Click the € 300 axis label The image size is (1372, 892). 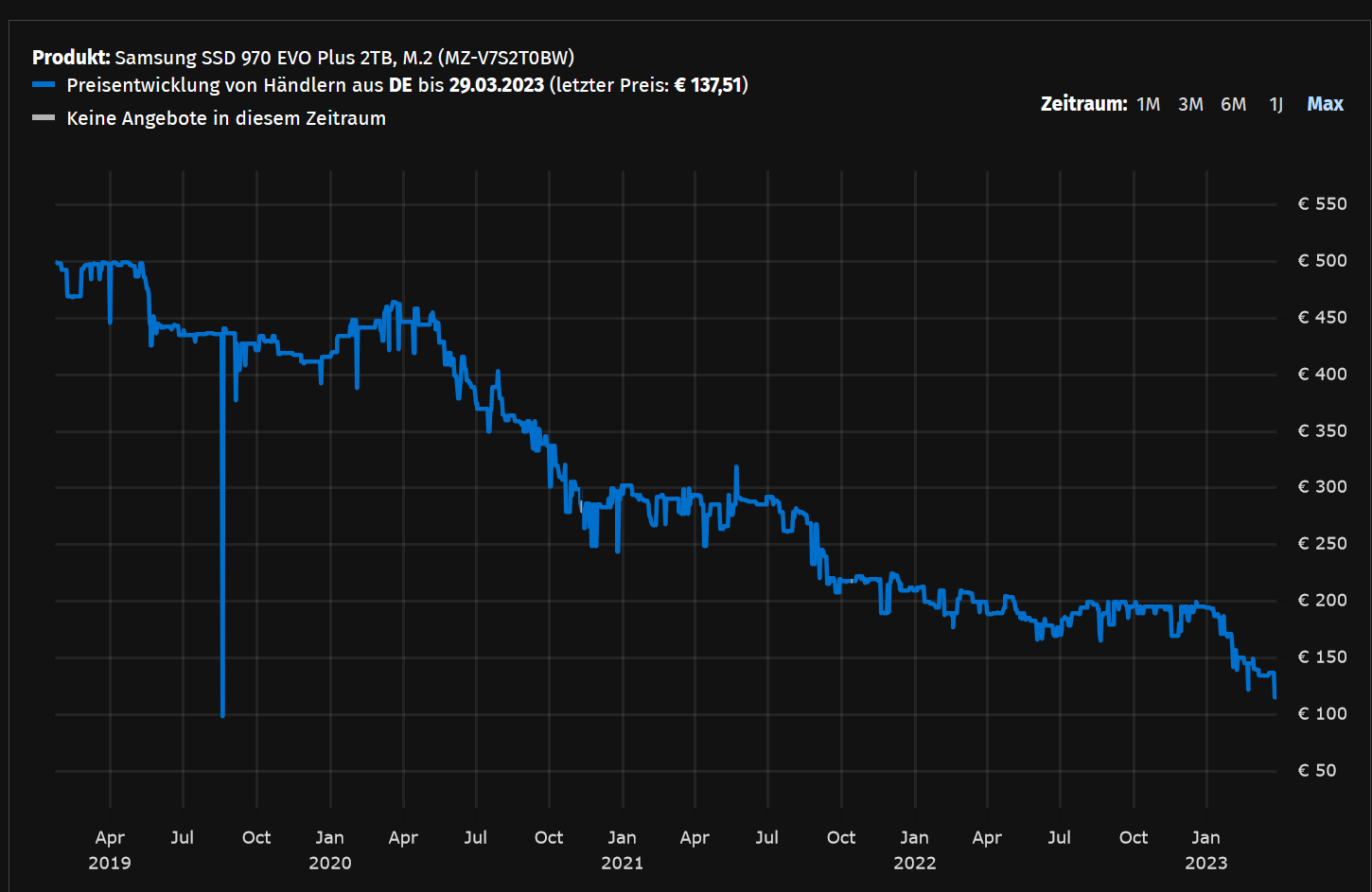coord(1322,487)
